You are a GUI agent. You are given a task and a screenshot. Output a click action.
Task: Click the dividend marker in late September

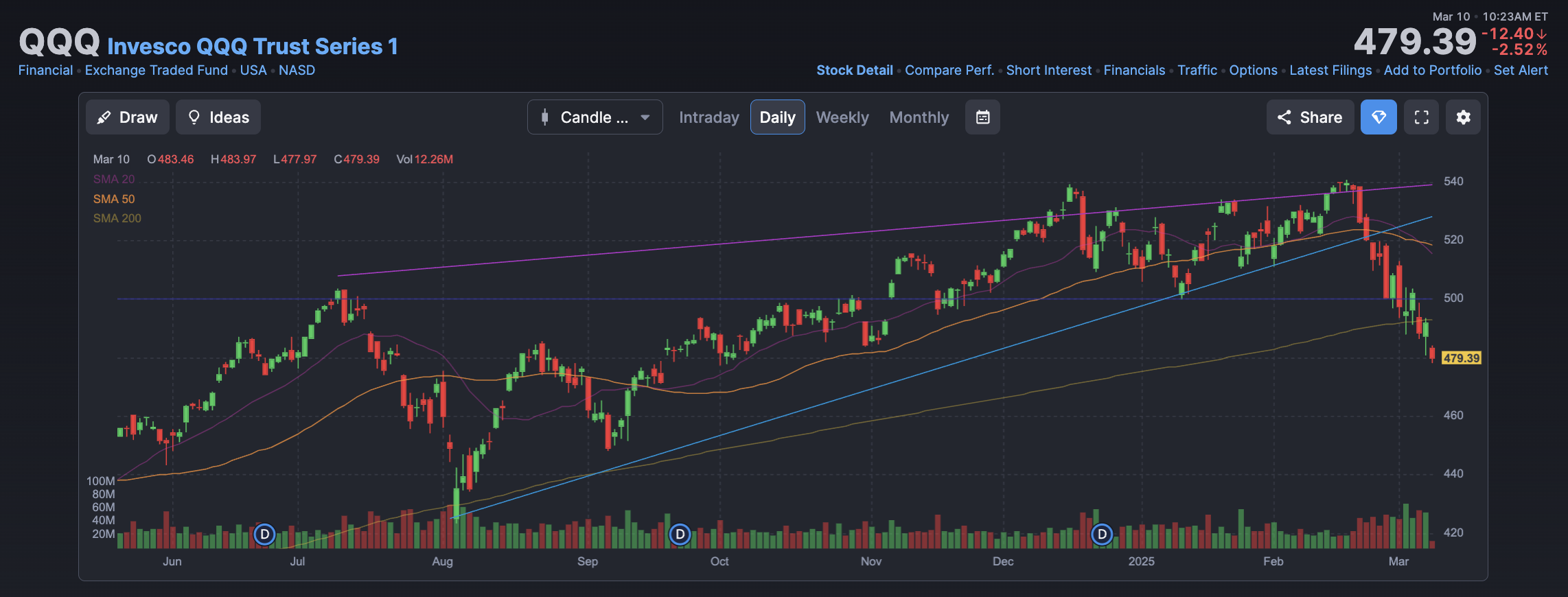[680, 534]
